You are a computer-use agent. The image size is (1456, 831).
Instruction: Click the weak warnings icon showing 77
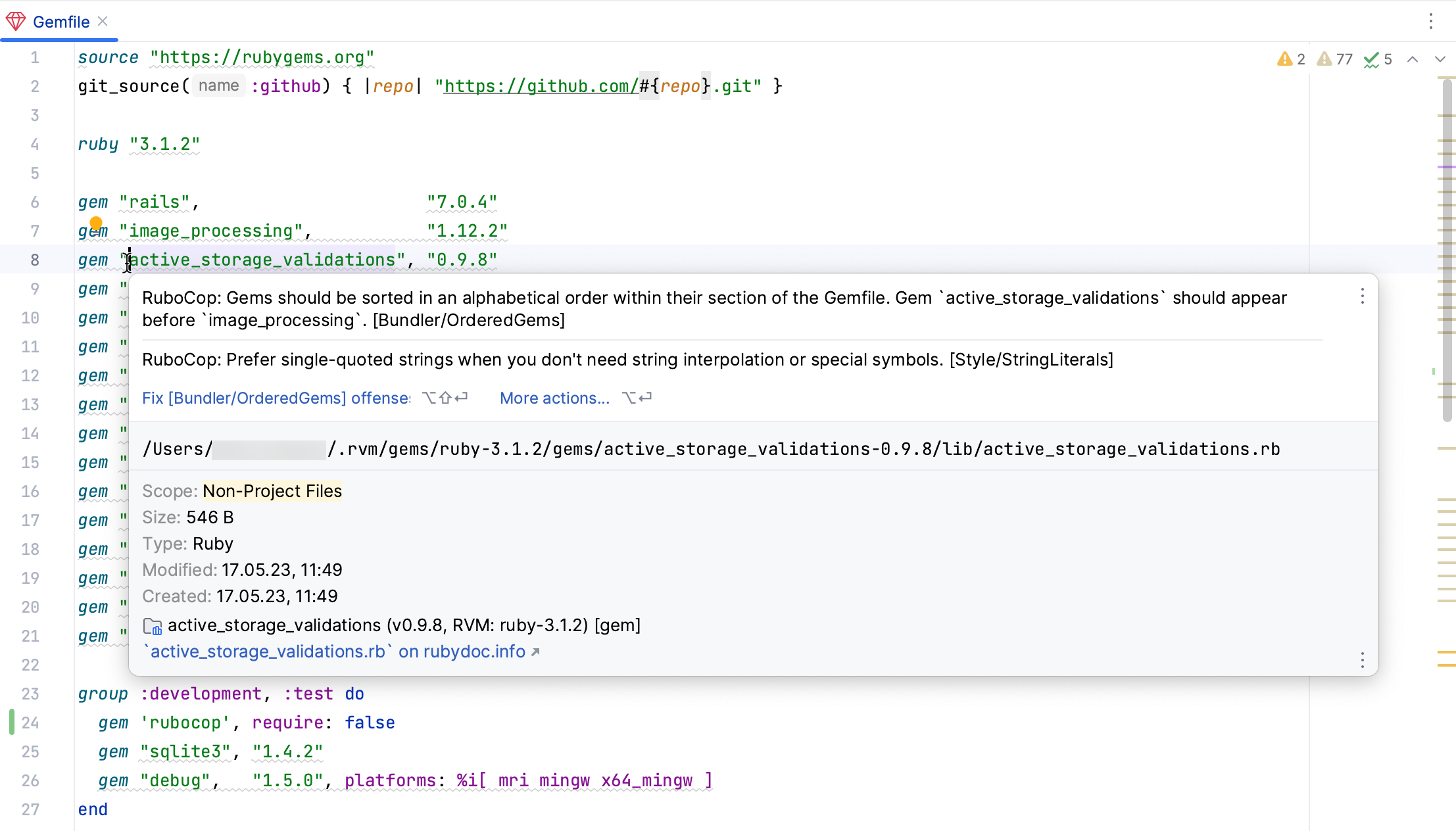(x=1324, y=59)
